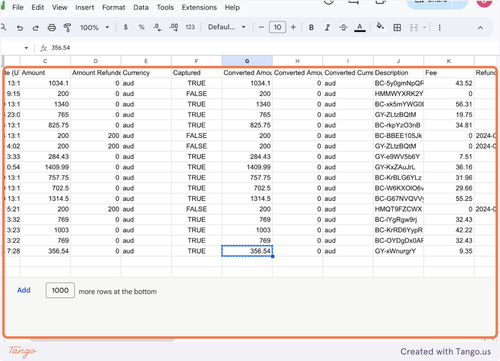This screenshot has width=500, height=361.
Task: Select description cell HMMWYXRK2Y
Action: tap(398, 94)
